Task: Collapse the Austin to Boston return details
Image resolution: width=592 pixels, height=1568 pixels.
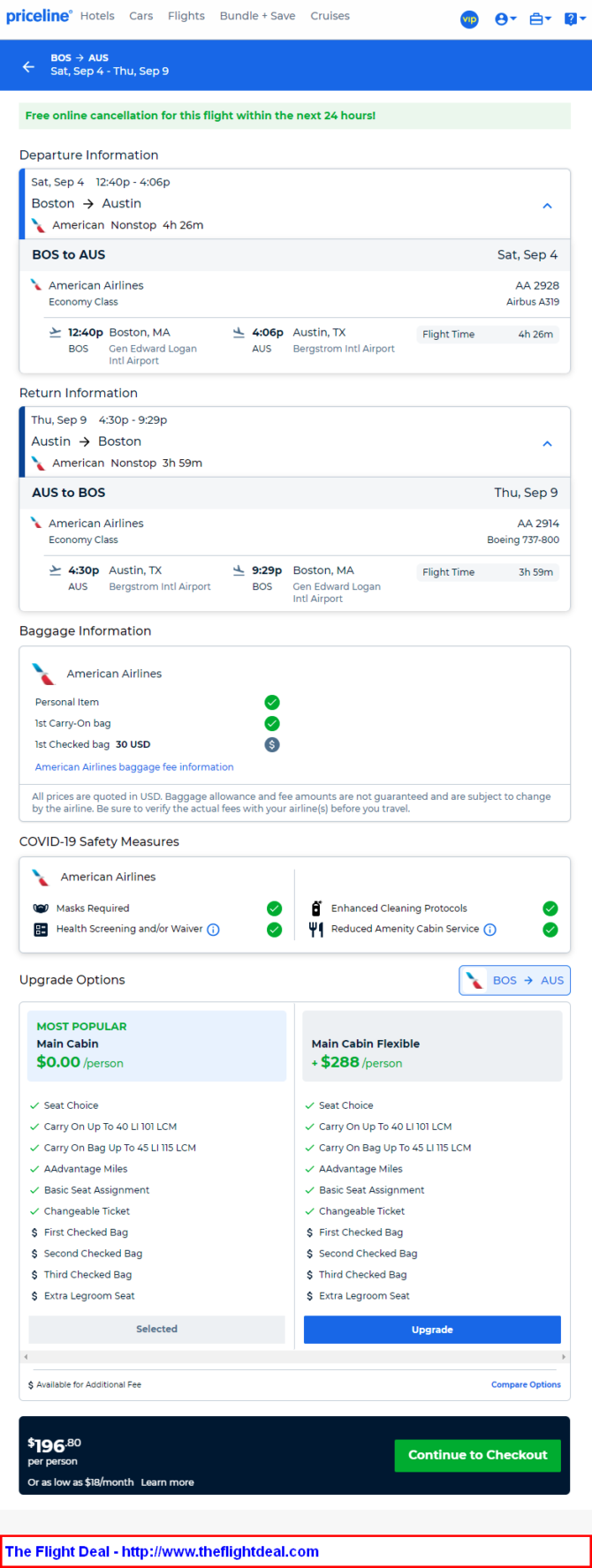Action: pos(547,443)
